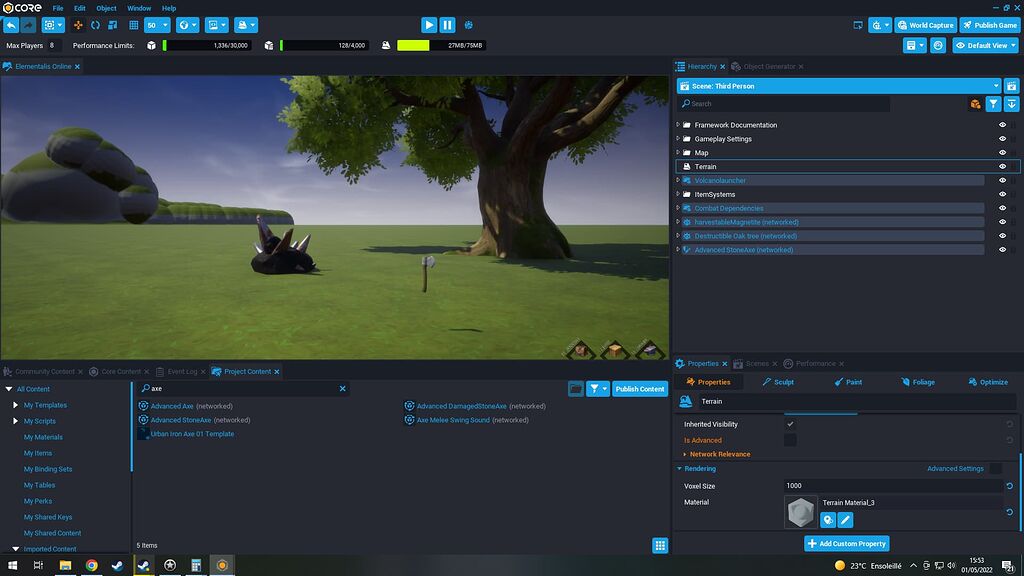
Task: Open multiplayer preview settings icon beside Pause
Action: 468,25
